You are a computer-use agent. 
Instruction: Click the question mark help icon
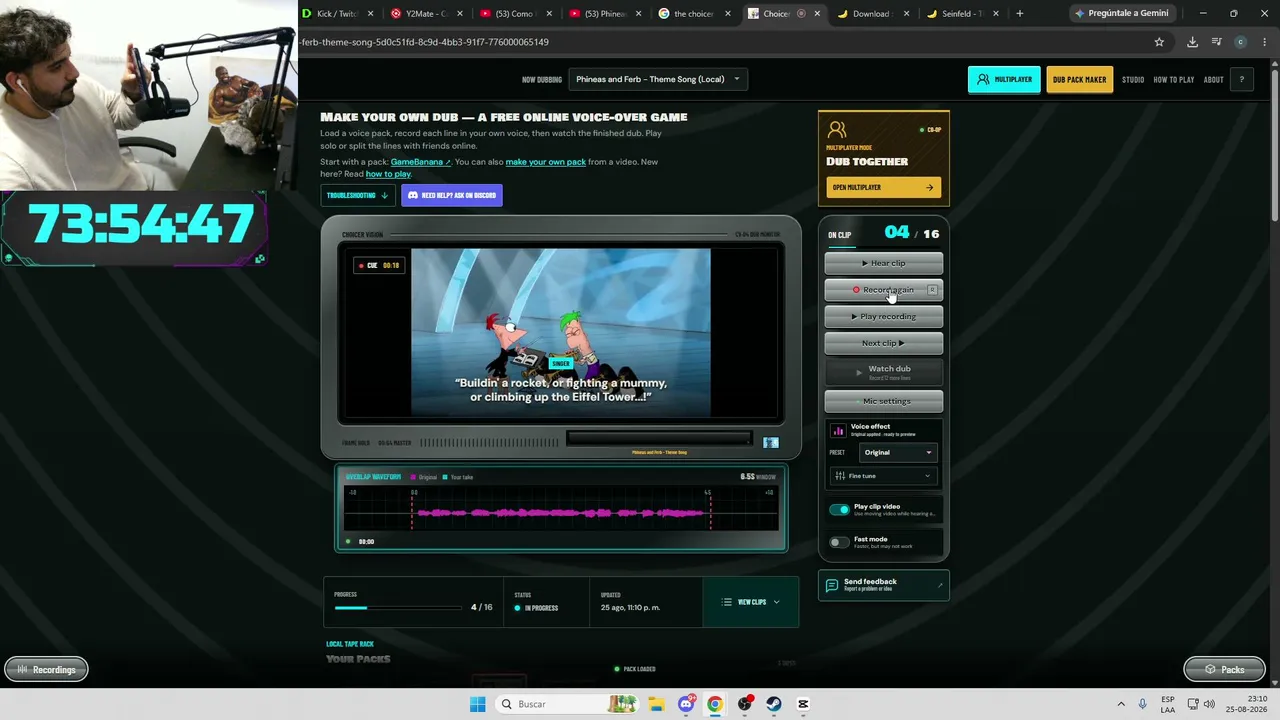pyautogui.click(x=1242, y=80)
